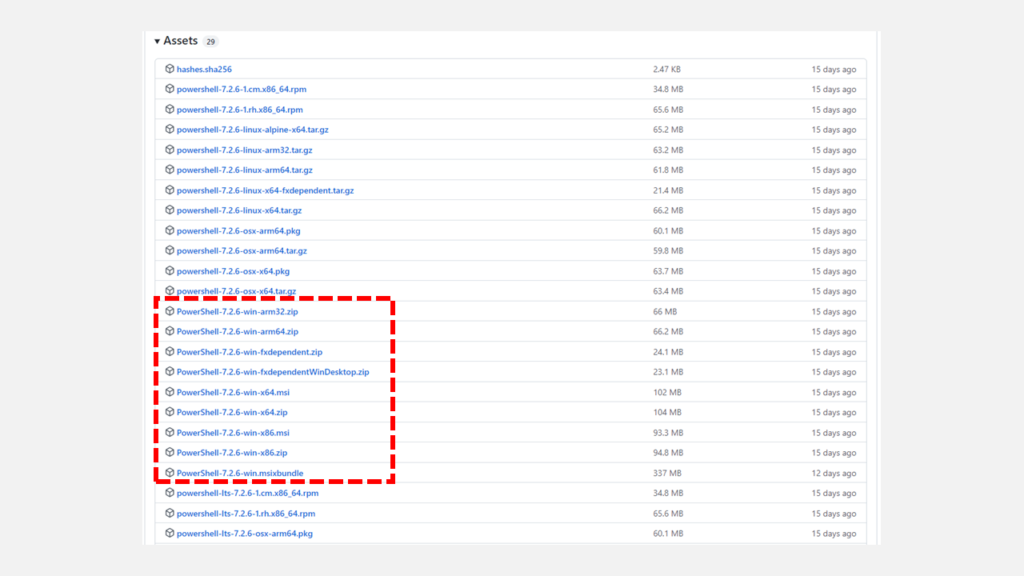Download the PowerShell-7.2.6-win-x64.msi installer
The height and width of the screenshot is (576, 1024).
tap(233, 392)
